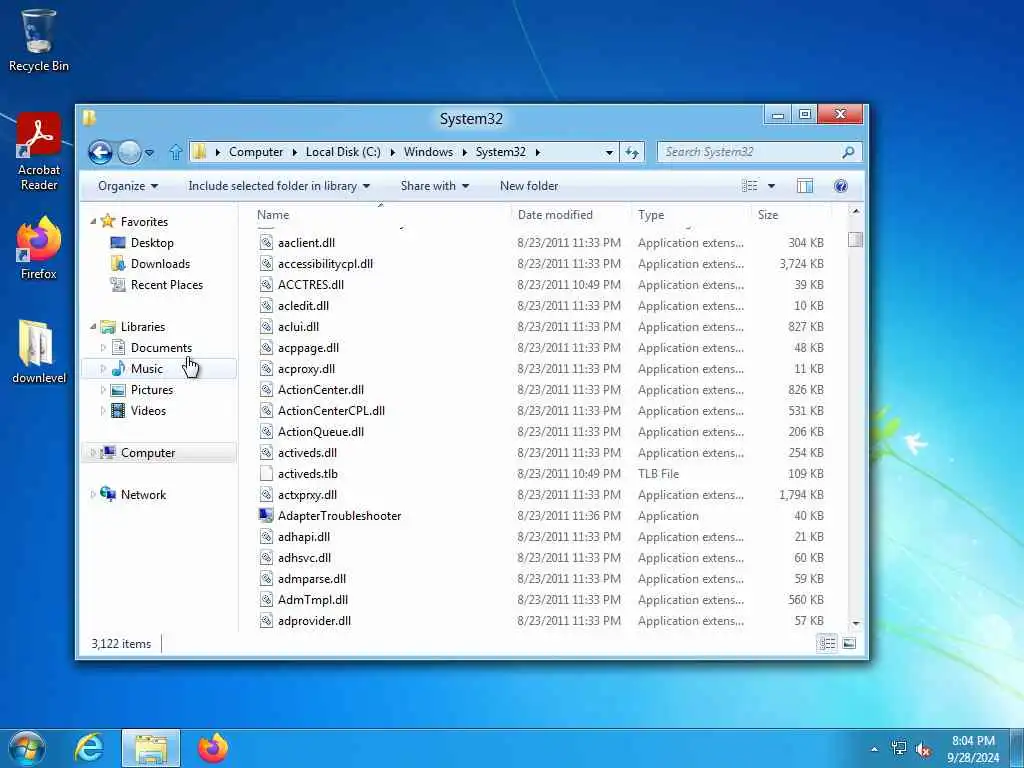This screenshot has height=768, width=1024.
Task: Select the AdapterTroubleshooter application icon
Action: [x=266, y=516]
